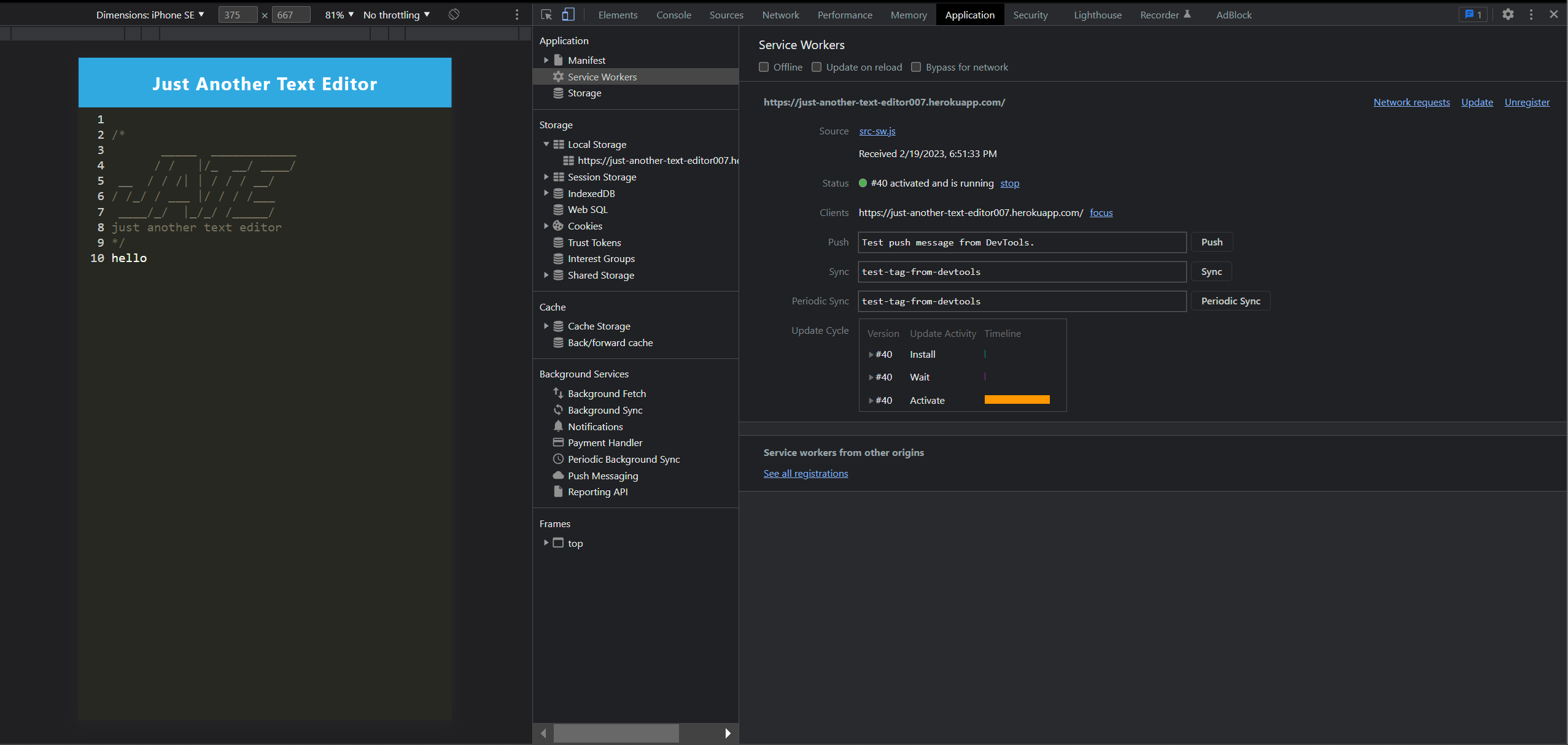1568x745 pixels.
Task: Click the orange Activate timeline bar
Action: (1017, 400)
